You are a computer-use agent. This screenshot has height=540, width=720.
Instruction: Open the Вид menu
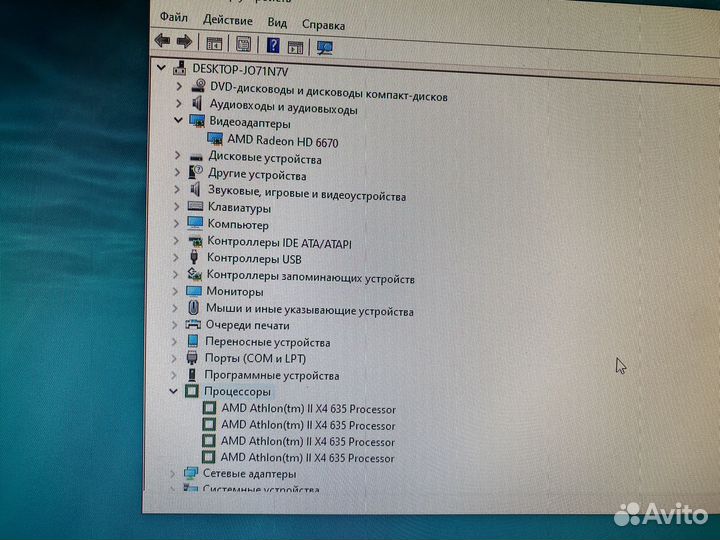(277, 22)
